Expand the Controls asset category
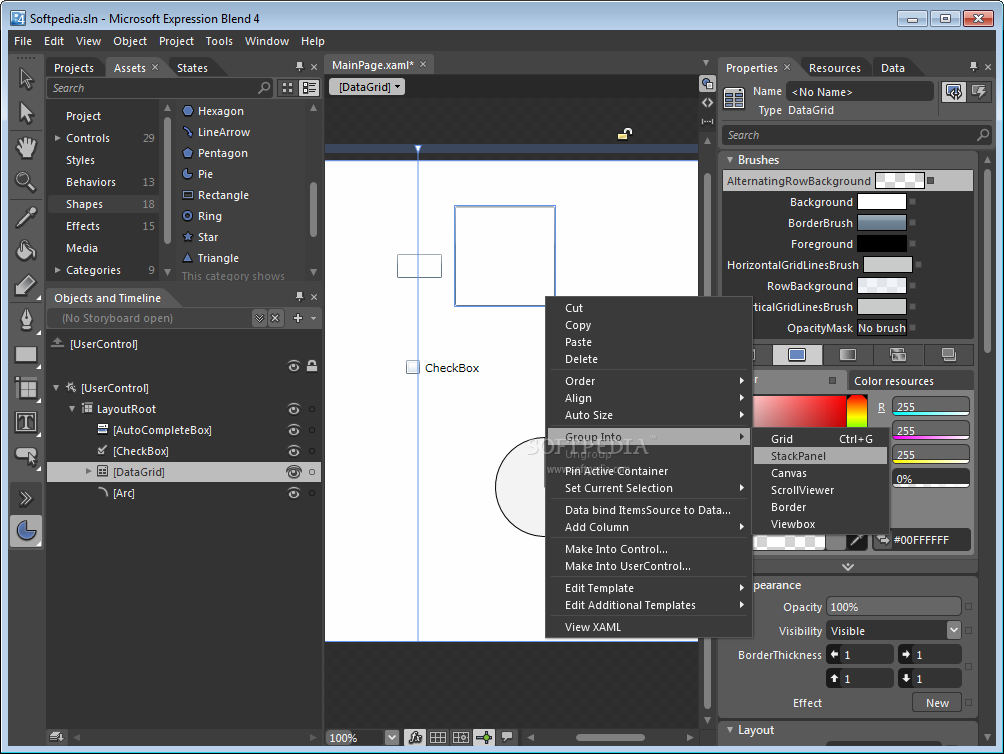1004x754 pixels. click(58, 138)
